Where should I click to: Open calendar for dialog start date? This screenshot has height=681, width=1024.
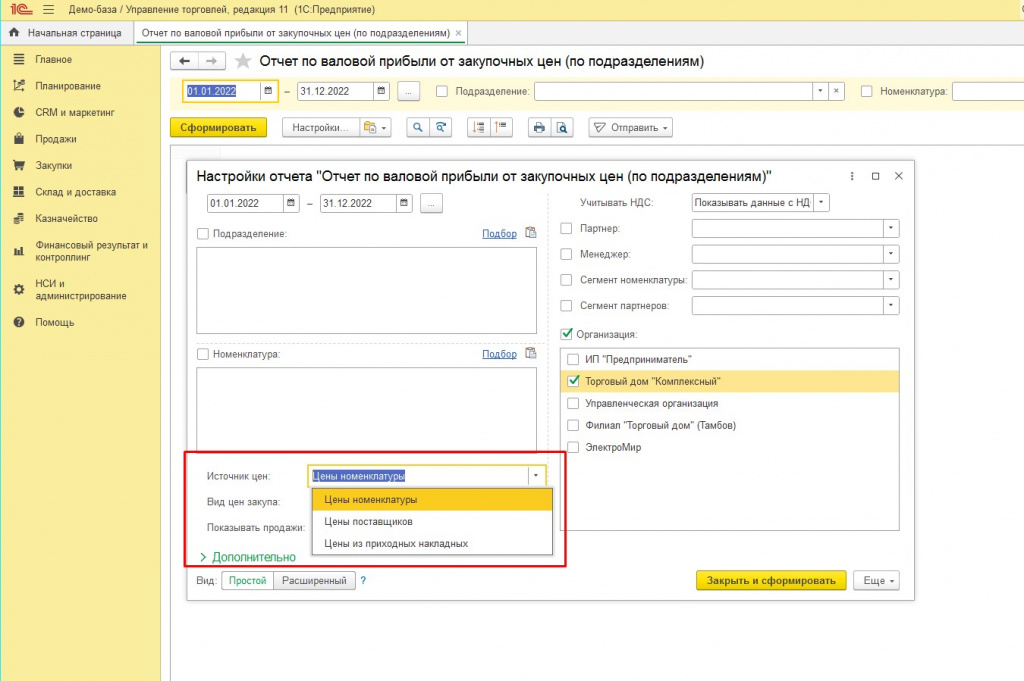coord(291,203)
